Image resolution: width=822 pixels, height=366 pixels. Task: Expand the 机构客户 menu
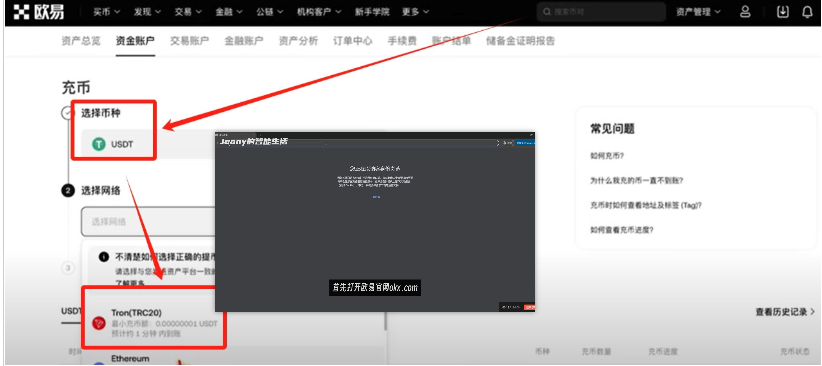point(319,12)
